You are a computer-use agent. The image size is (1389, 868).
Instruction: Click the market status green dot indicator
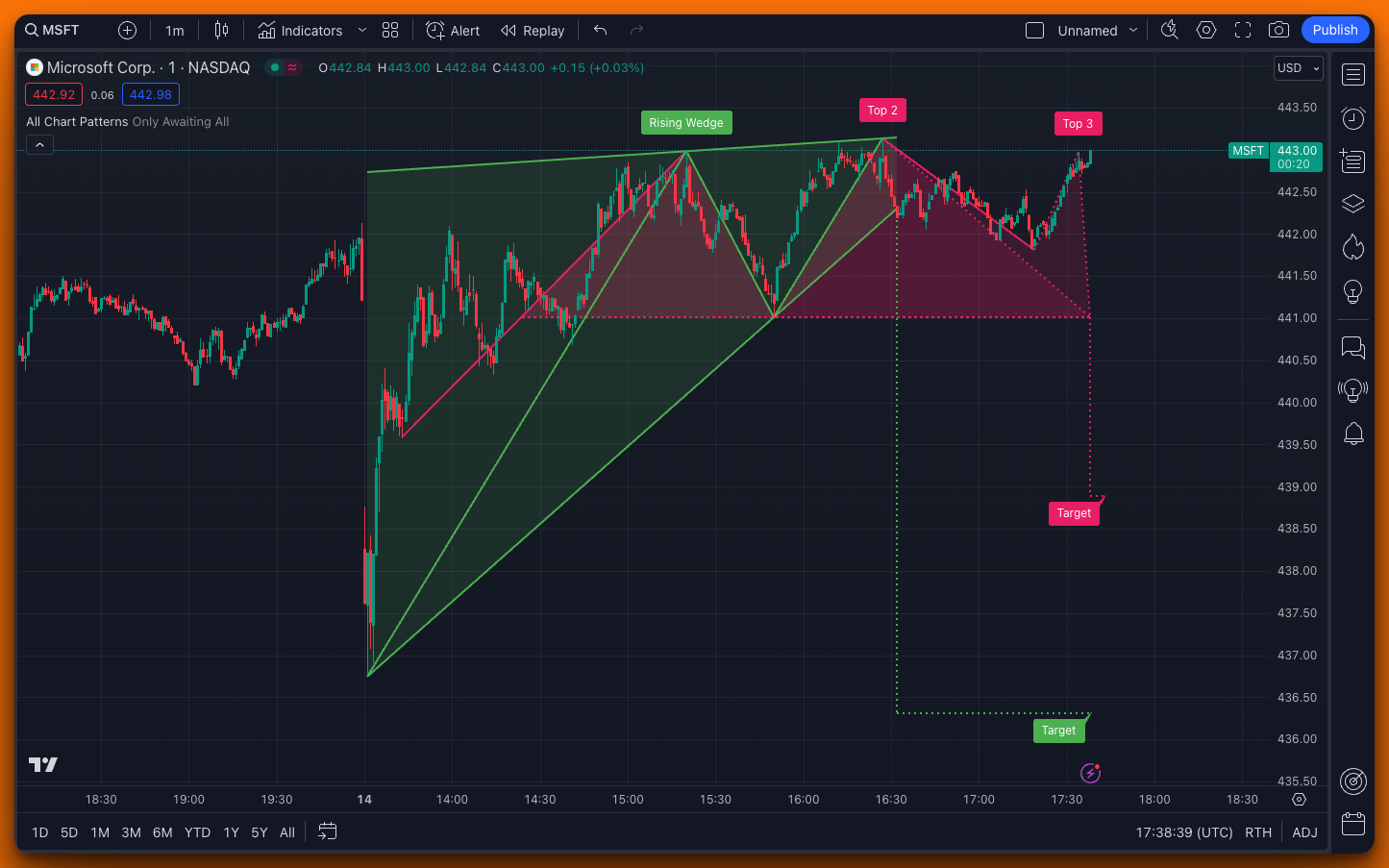point(275,67)
